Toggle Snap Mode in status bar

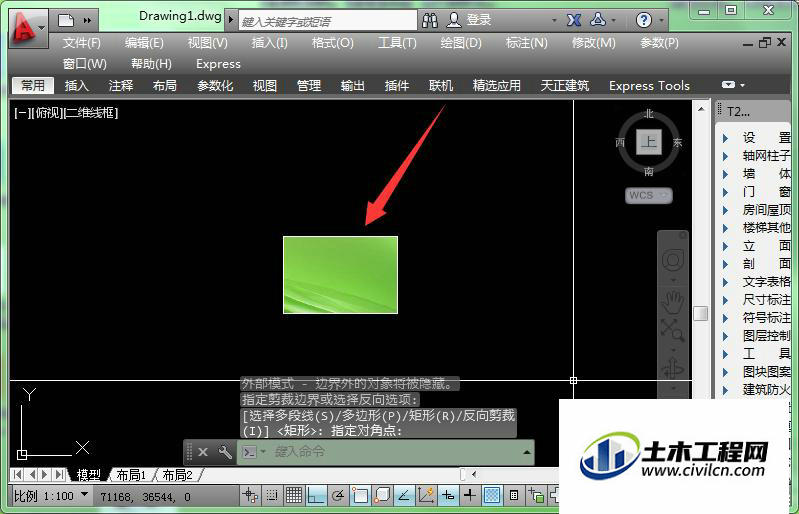tap(272, 495)
